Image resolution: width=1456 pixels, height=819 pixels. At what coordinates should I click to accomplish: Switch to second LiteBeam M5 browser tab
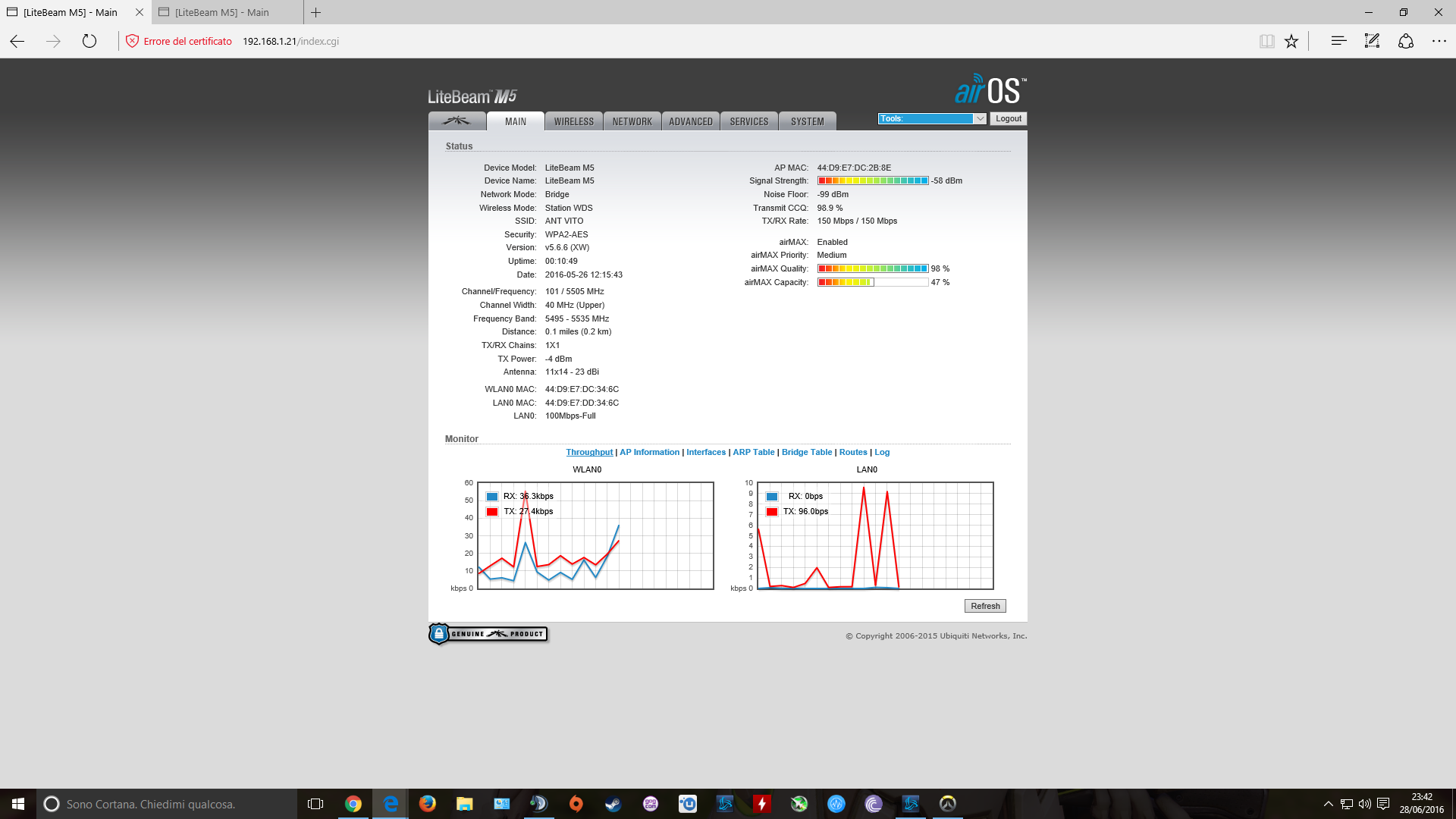227,12
